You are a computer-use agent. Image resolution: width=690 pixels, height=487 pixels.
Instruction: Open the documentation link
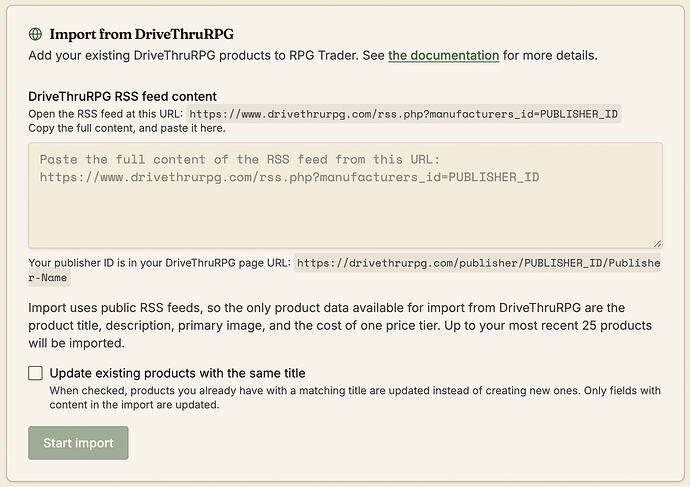(x=444, y=55)
